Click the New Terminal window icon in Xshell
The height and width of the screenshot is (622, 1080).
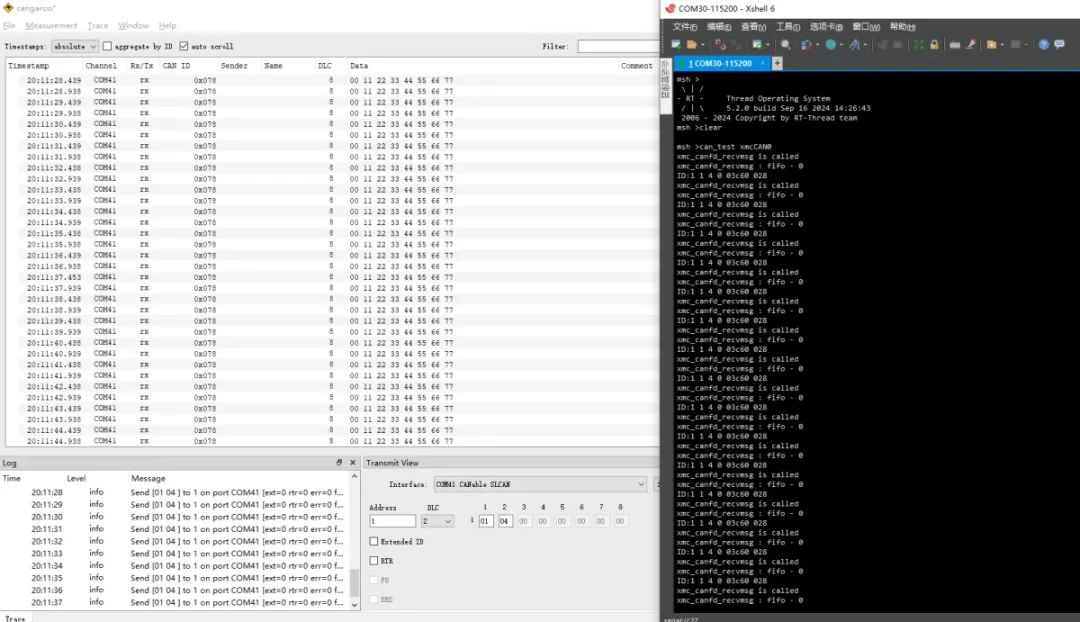[x=757, y=45]
